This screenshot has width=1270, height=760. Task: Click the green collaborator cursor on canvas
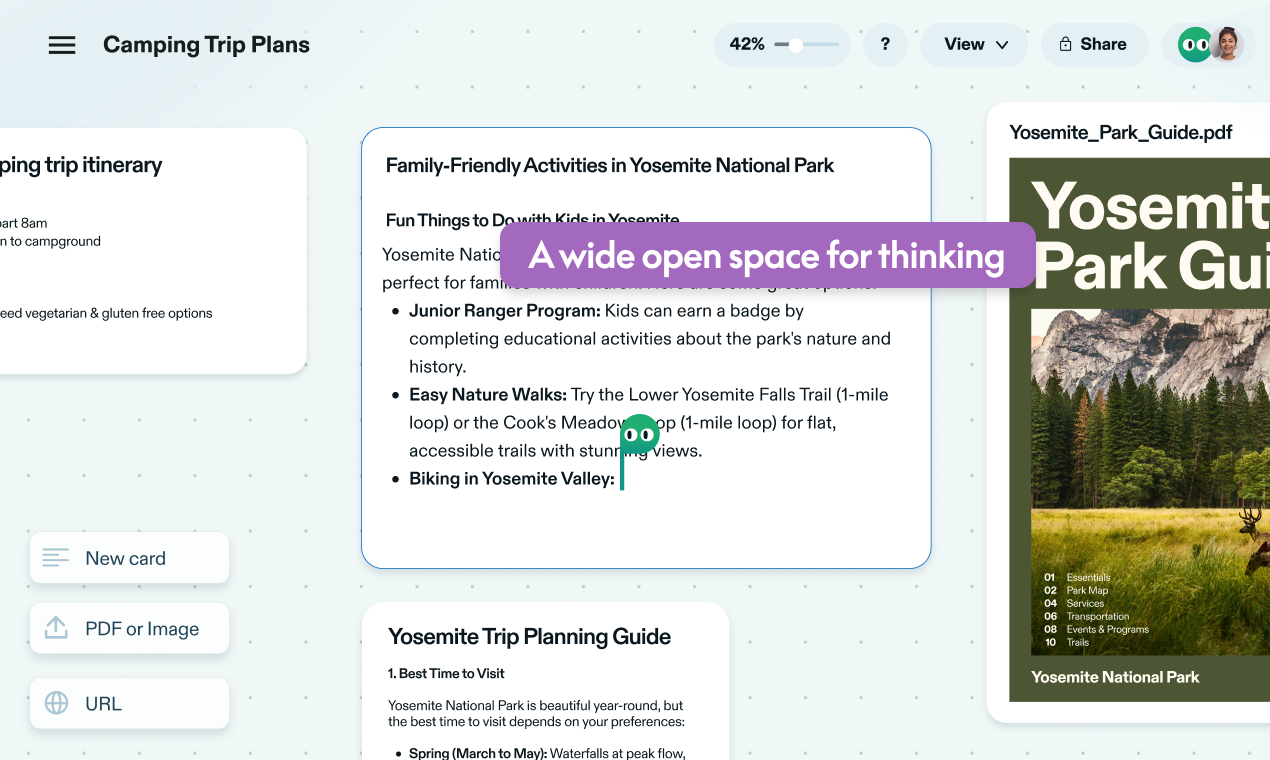(x=638, y=436)
